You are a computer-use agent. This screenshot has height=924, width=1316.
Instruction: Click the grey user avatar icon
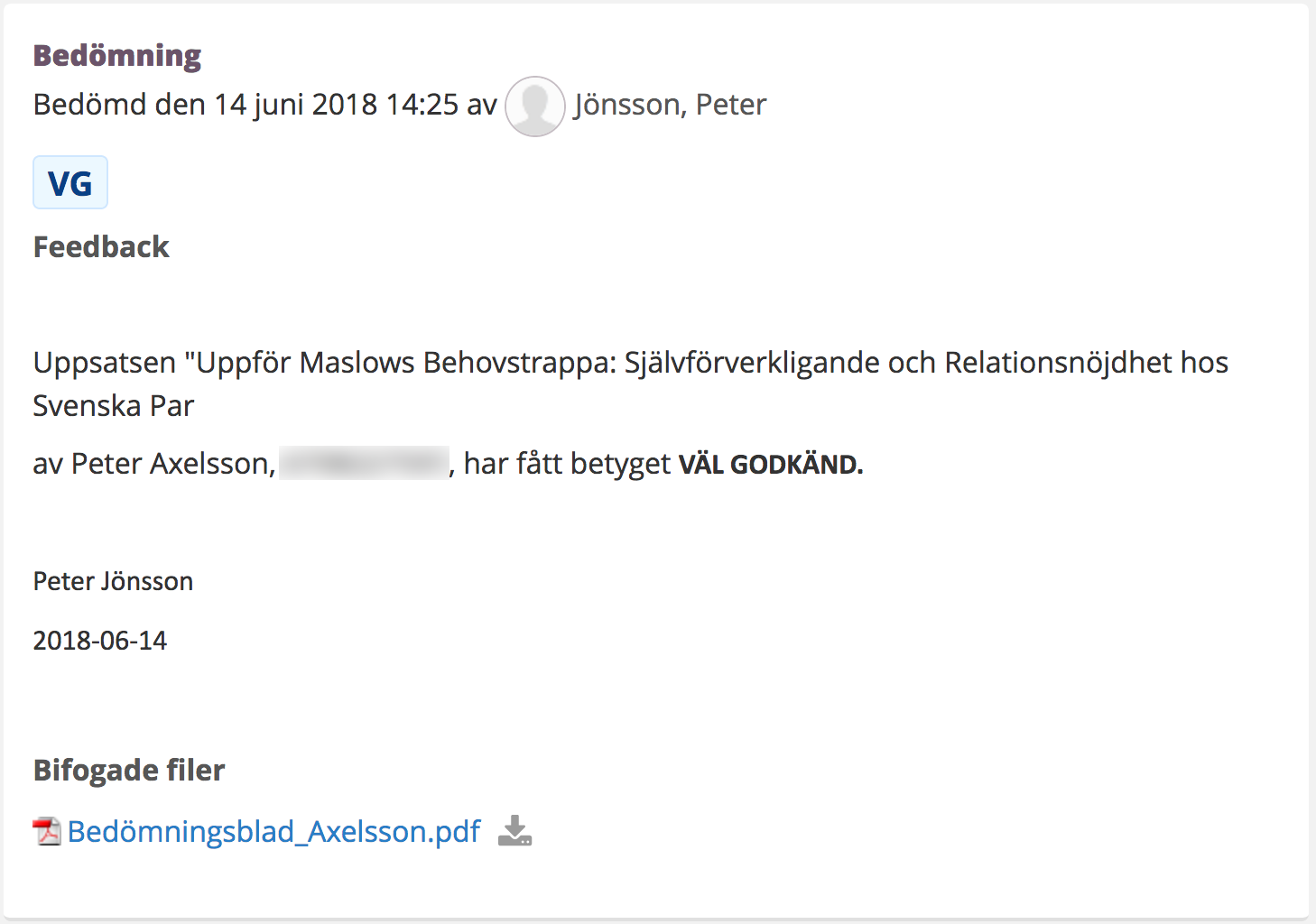pyautogui.click(x=534, y=106)
